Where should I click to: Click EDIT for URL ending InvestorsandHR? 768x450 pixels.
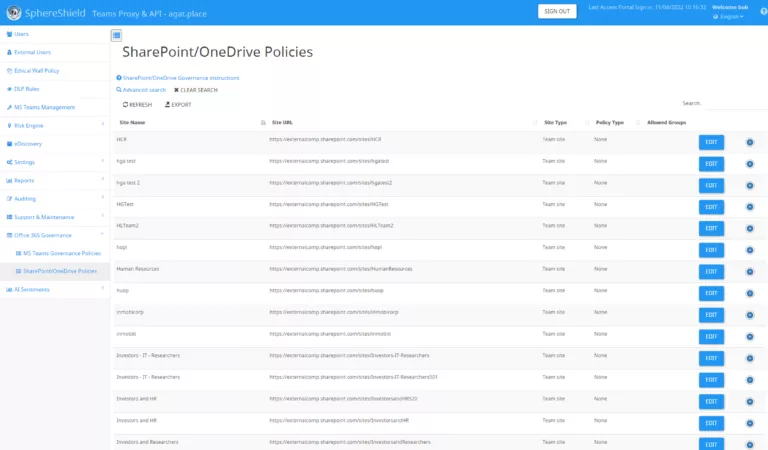click(x=711, y=423)
